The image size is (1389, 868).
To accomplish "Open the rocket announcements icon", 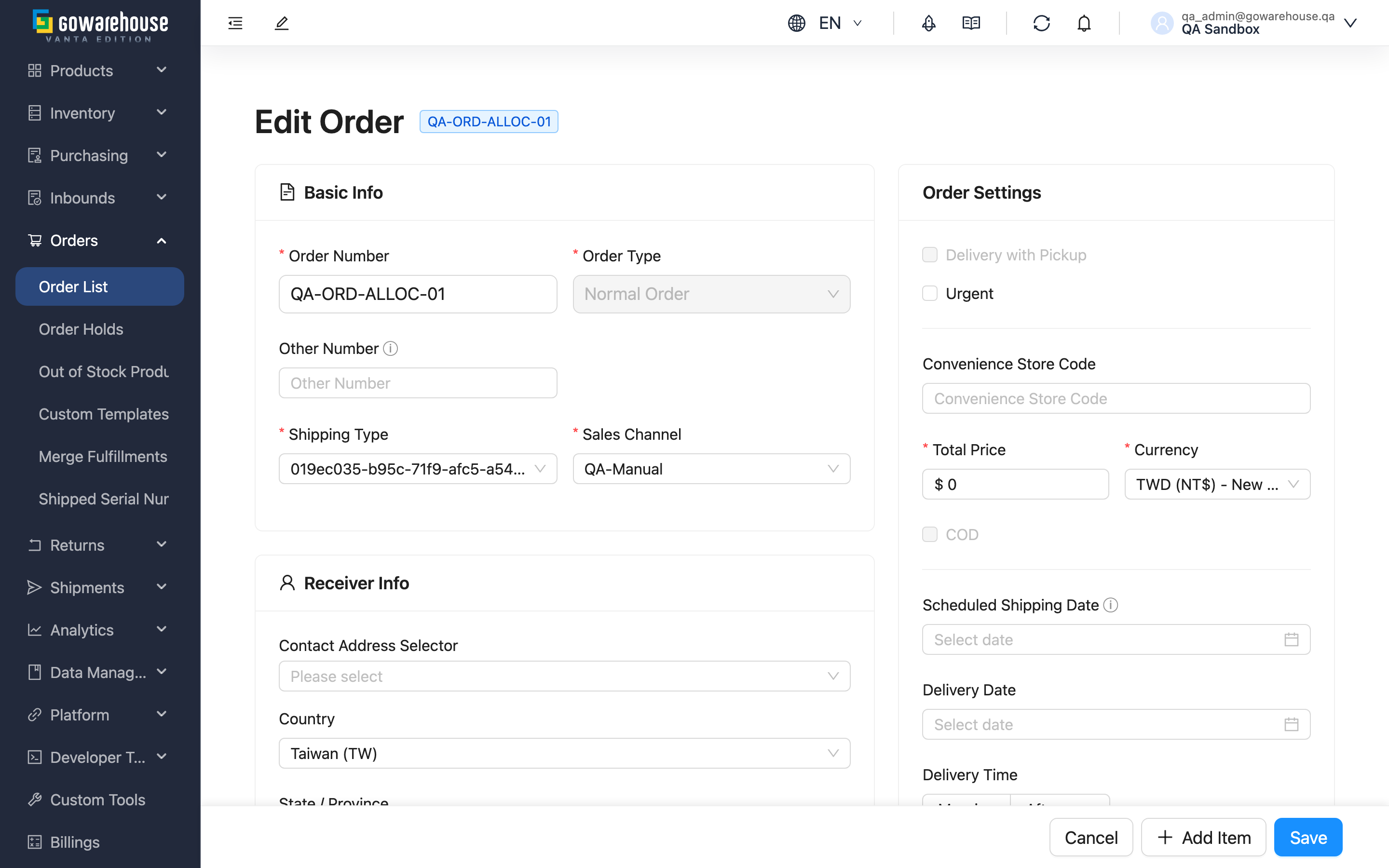I will click(x=929, y=23).
